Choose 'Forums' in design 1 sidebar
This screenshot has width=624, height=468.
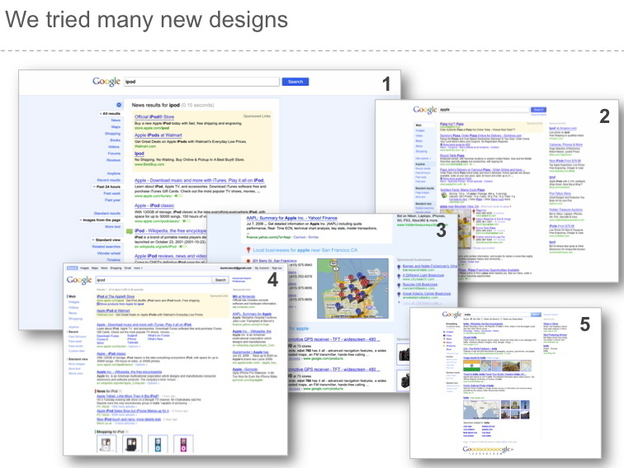click(114, 153)
